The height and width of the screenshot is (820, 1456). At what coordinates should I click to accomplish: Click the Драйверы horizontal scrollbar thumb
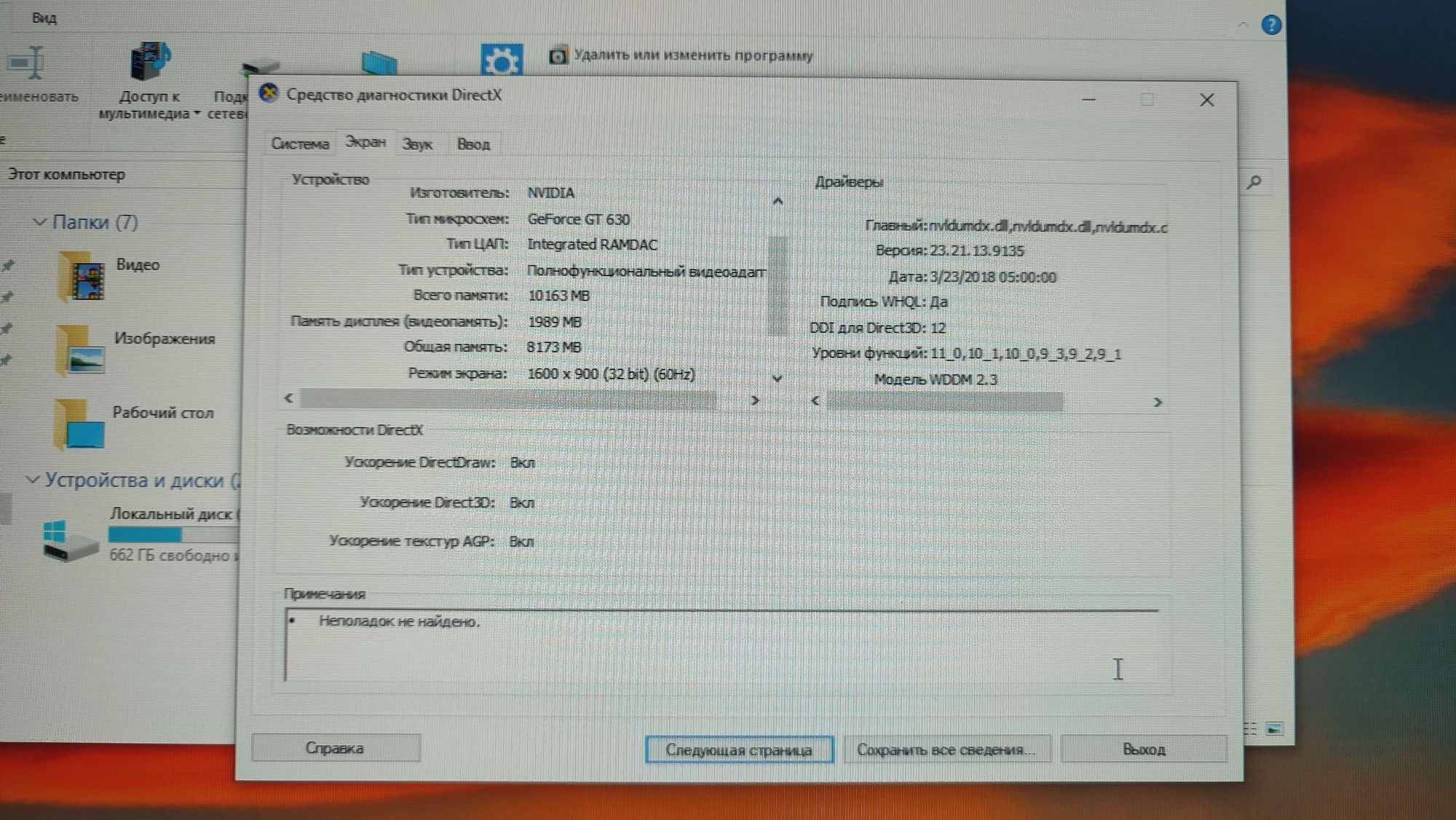[945, 401]
